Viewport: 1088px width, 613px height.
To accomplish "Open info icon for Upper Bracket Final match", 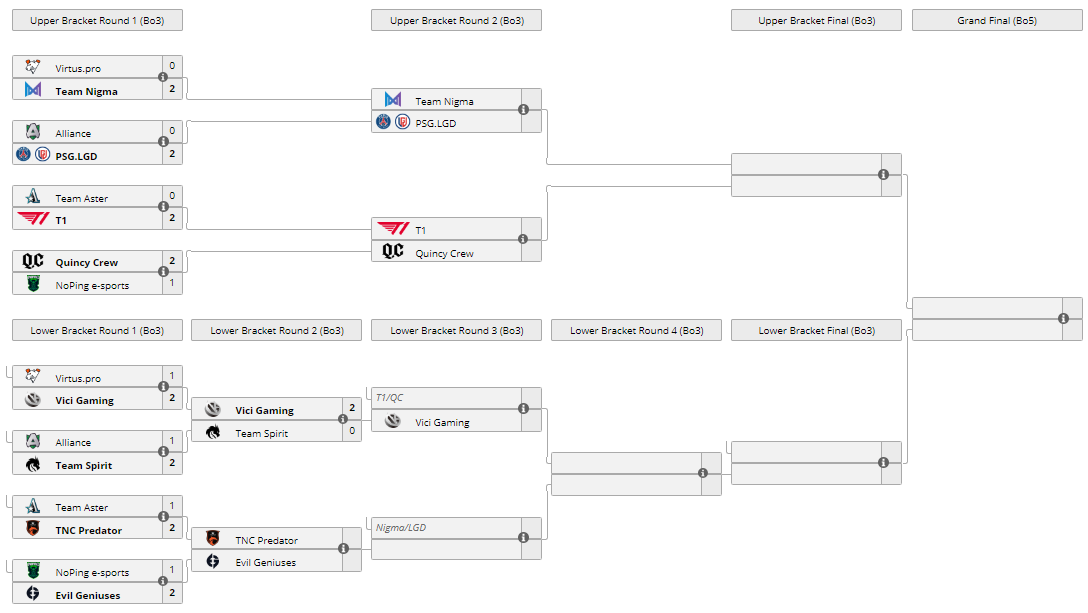I will (x=883, y=175).
